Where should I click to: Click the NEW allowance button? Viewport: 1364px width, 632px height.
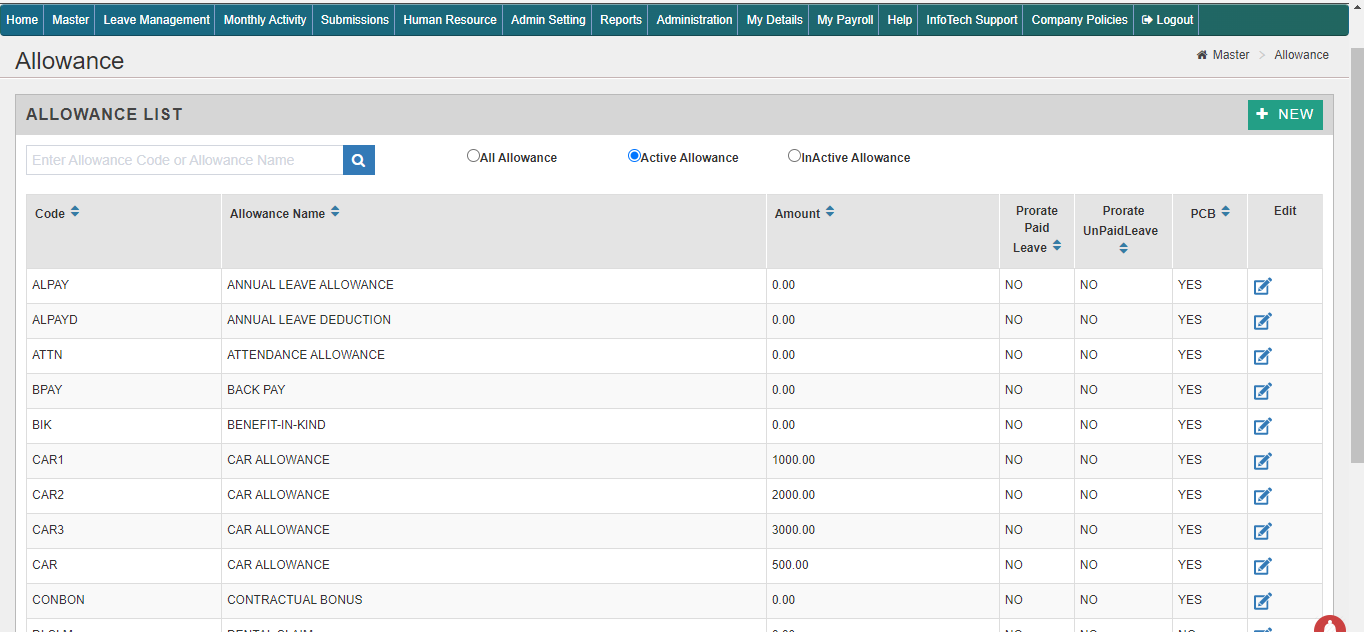(1284, 115)
